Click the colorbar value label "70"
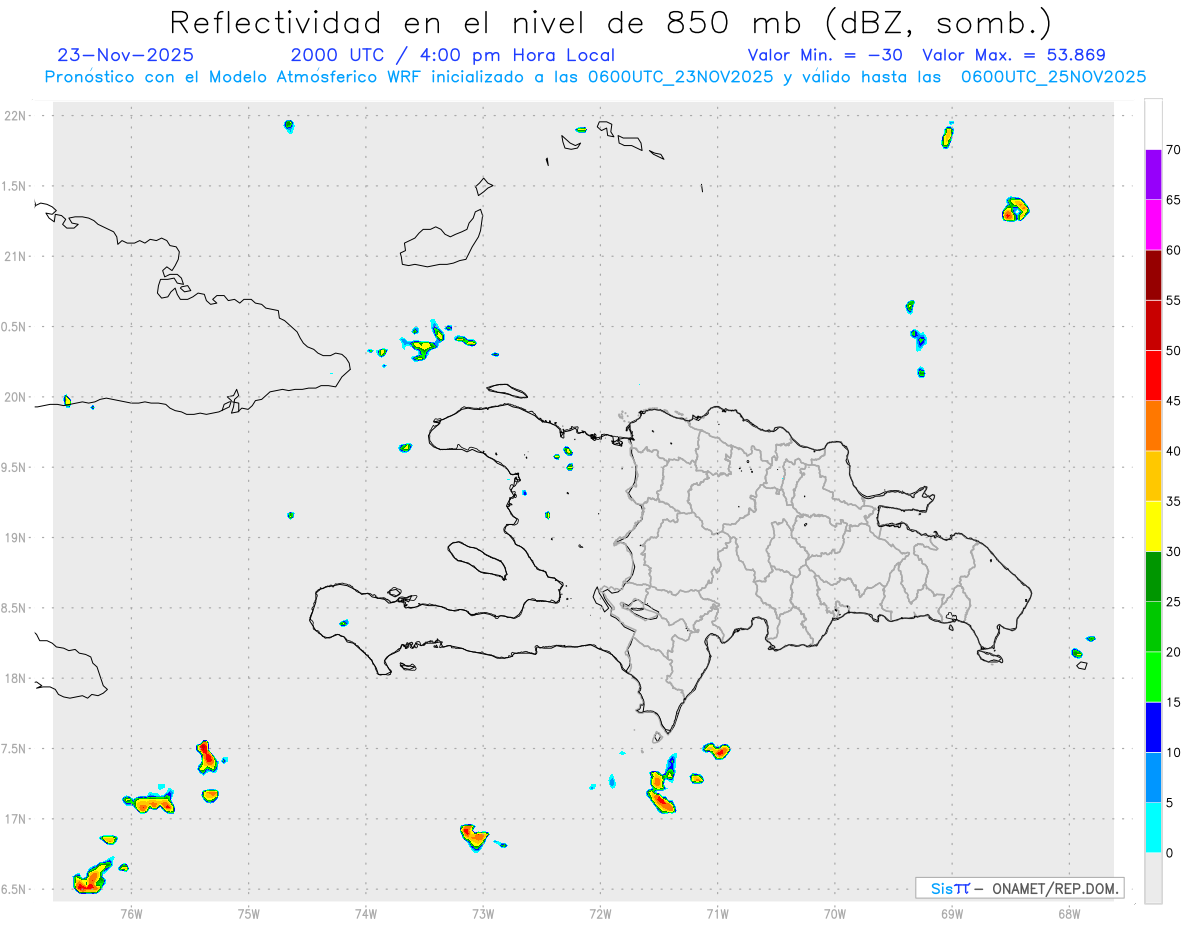The width and height of the screenshot is (1200, 927). coord(1174,150)
